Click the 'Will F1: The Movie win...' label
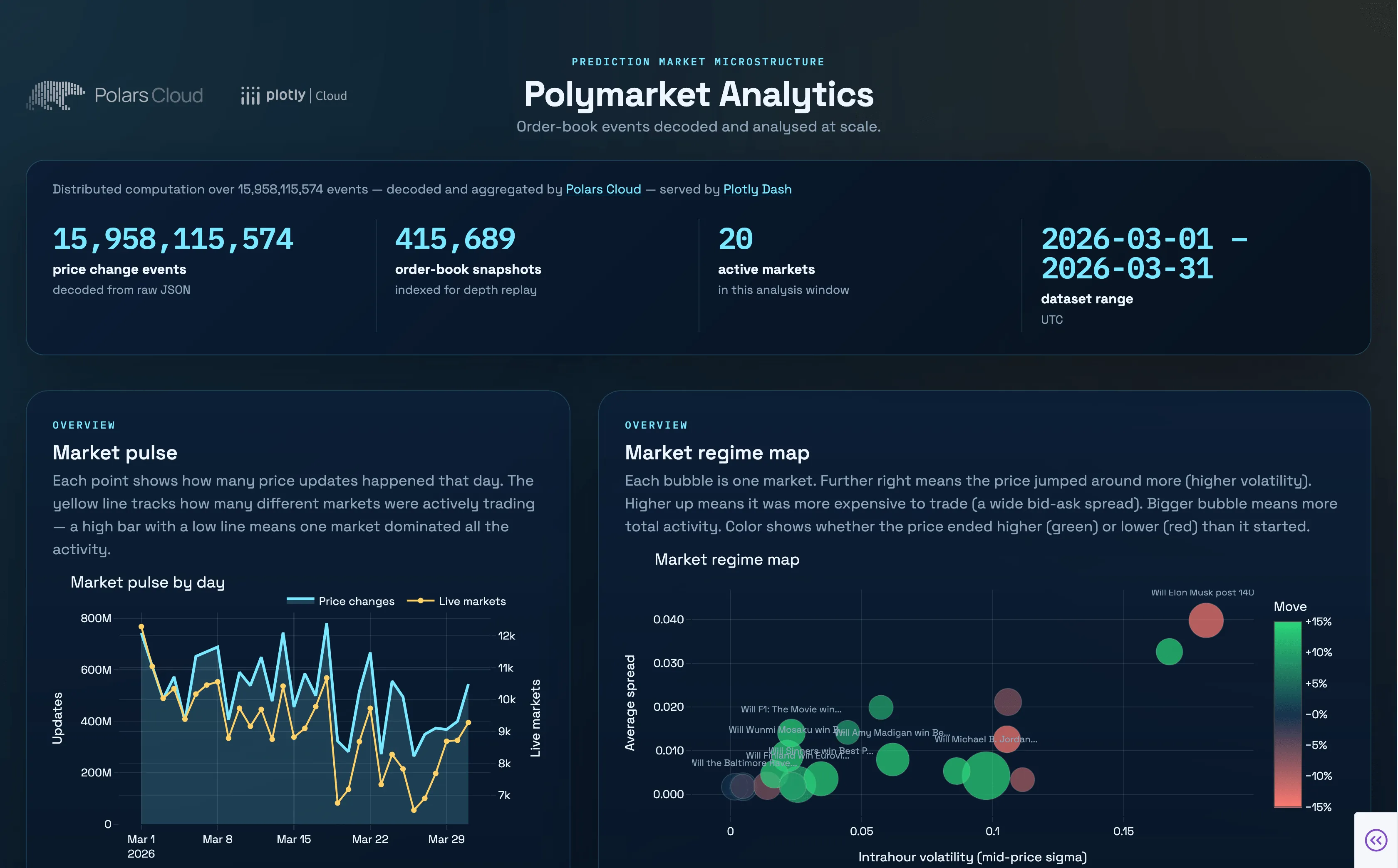 coord(791,709)
